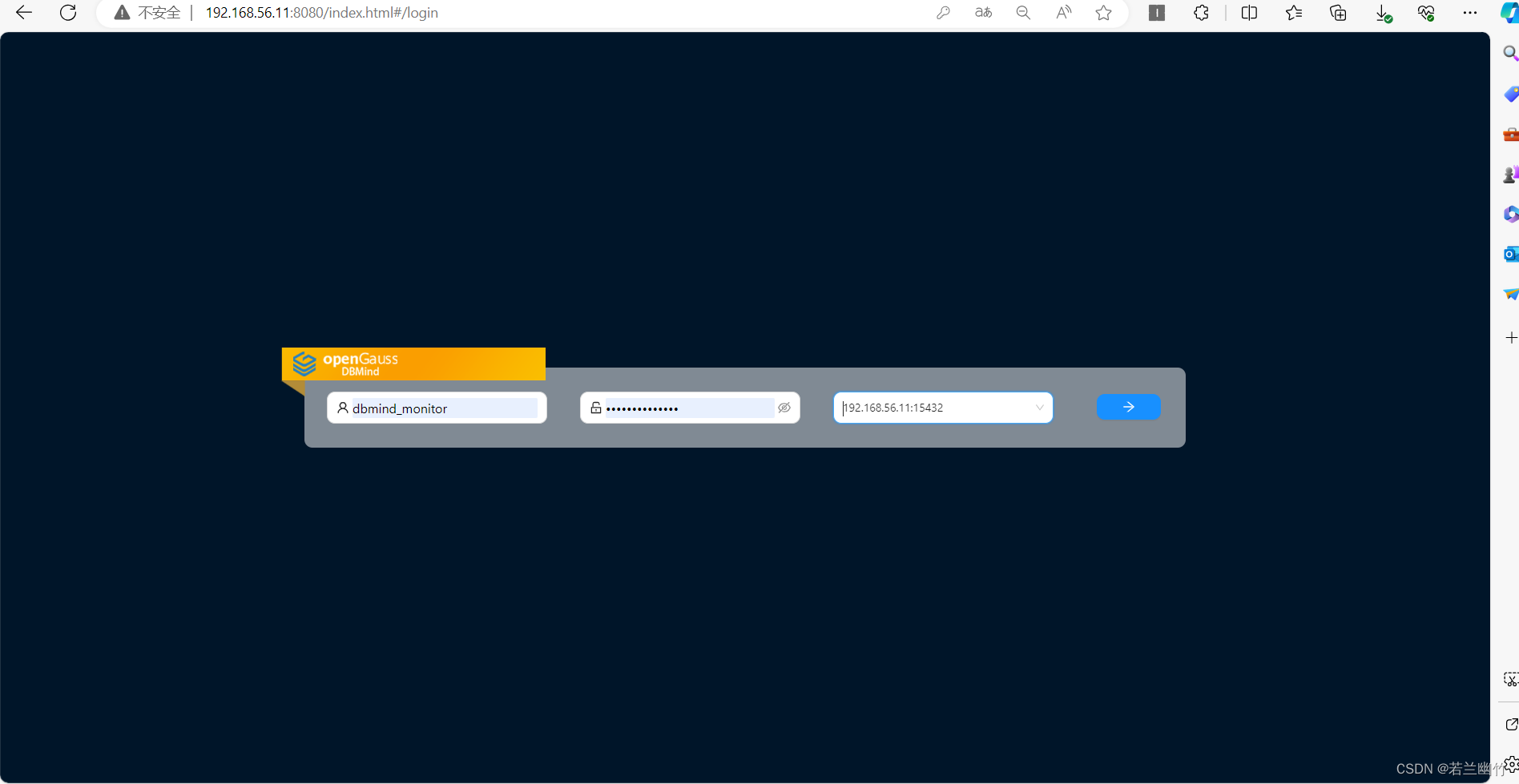Screen dimensions: 1519x784
Task: Reload the page with refresh icon
Action: pyautogui.click(x=68, y=13)
